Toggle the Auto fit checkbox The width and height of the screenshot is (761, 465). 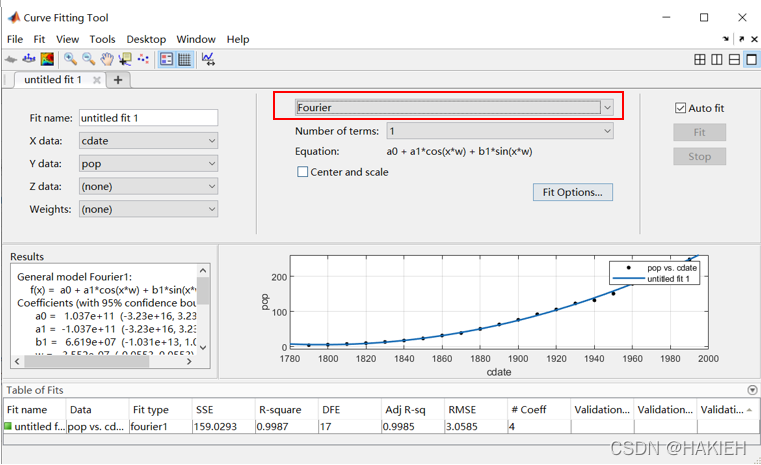680,108
